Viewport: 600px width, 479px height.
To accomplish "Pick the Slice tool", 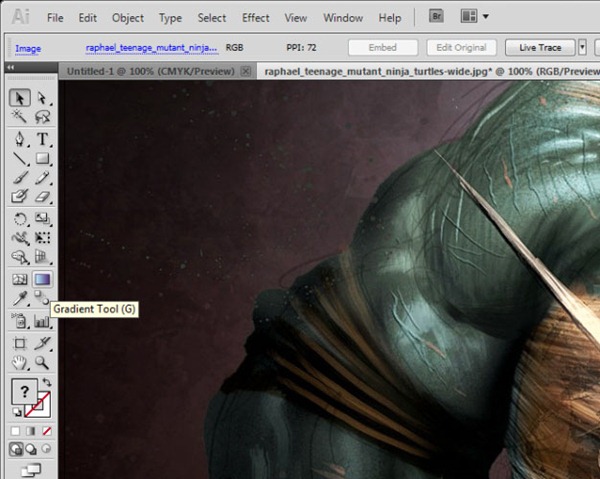I will [42, 344].
